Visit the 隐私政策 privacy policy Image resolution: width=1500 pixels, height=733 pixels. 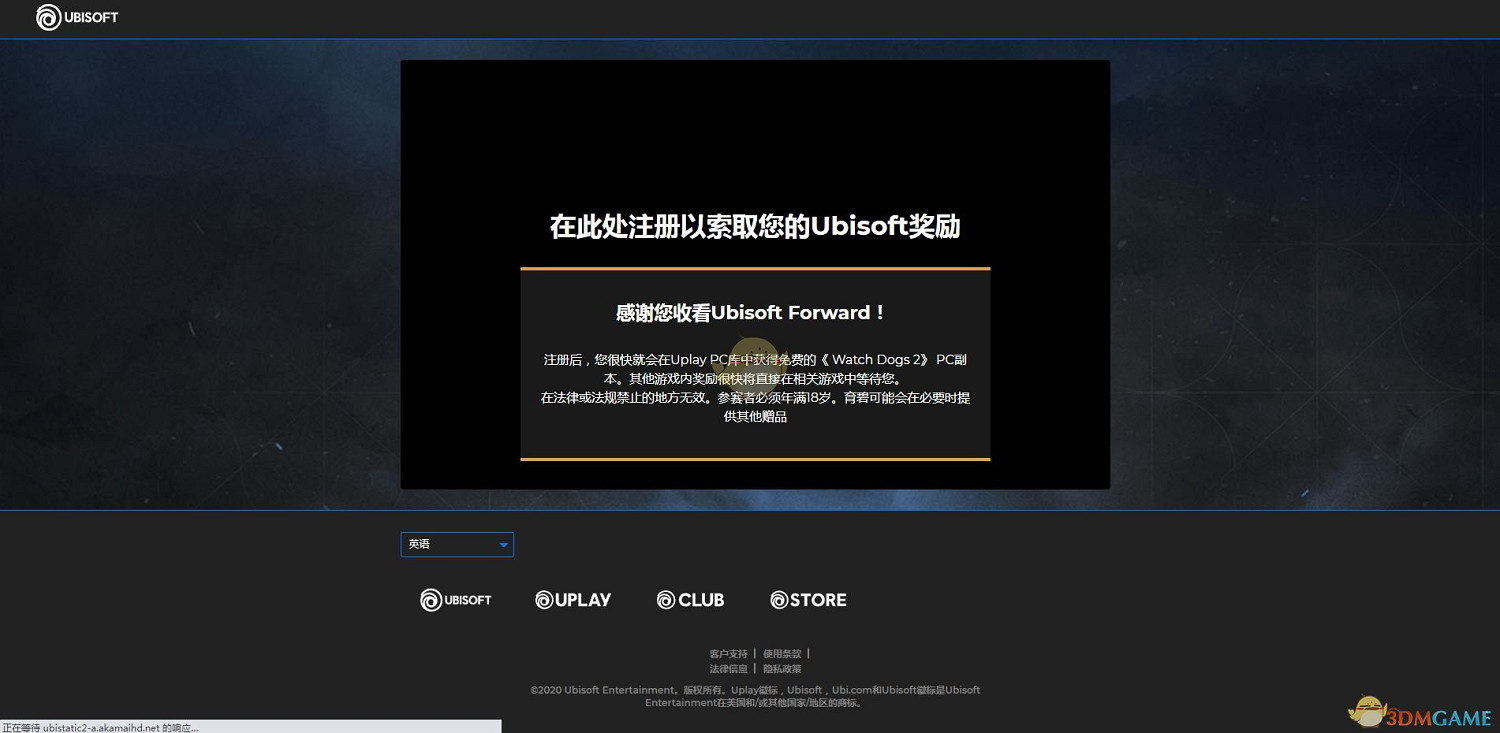click(782, 668)
